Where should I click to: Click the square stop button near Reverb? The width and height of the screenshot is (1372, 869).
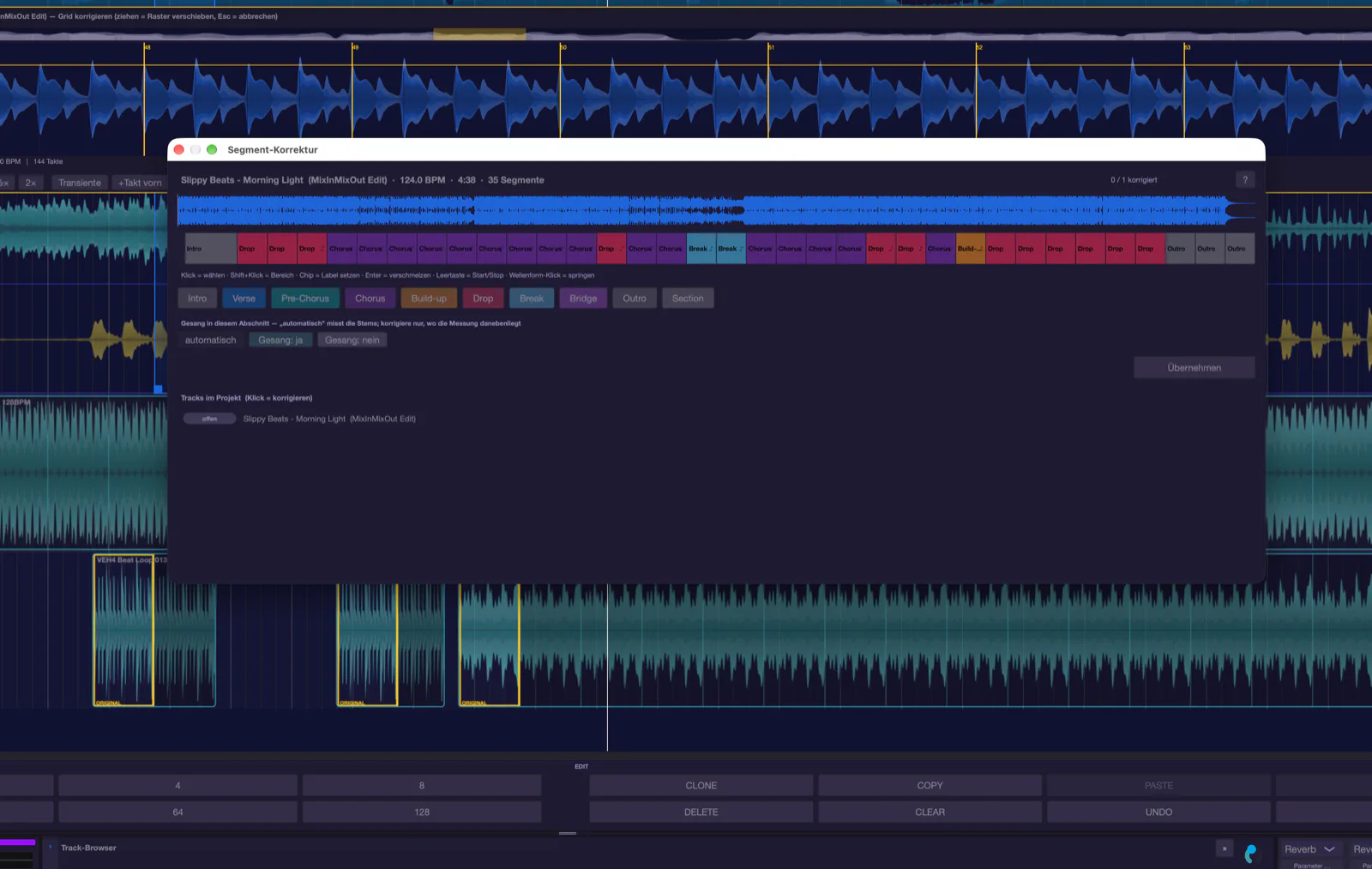[x=1225, y=848]
